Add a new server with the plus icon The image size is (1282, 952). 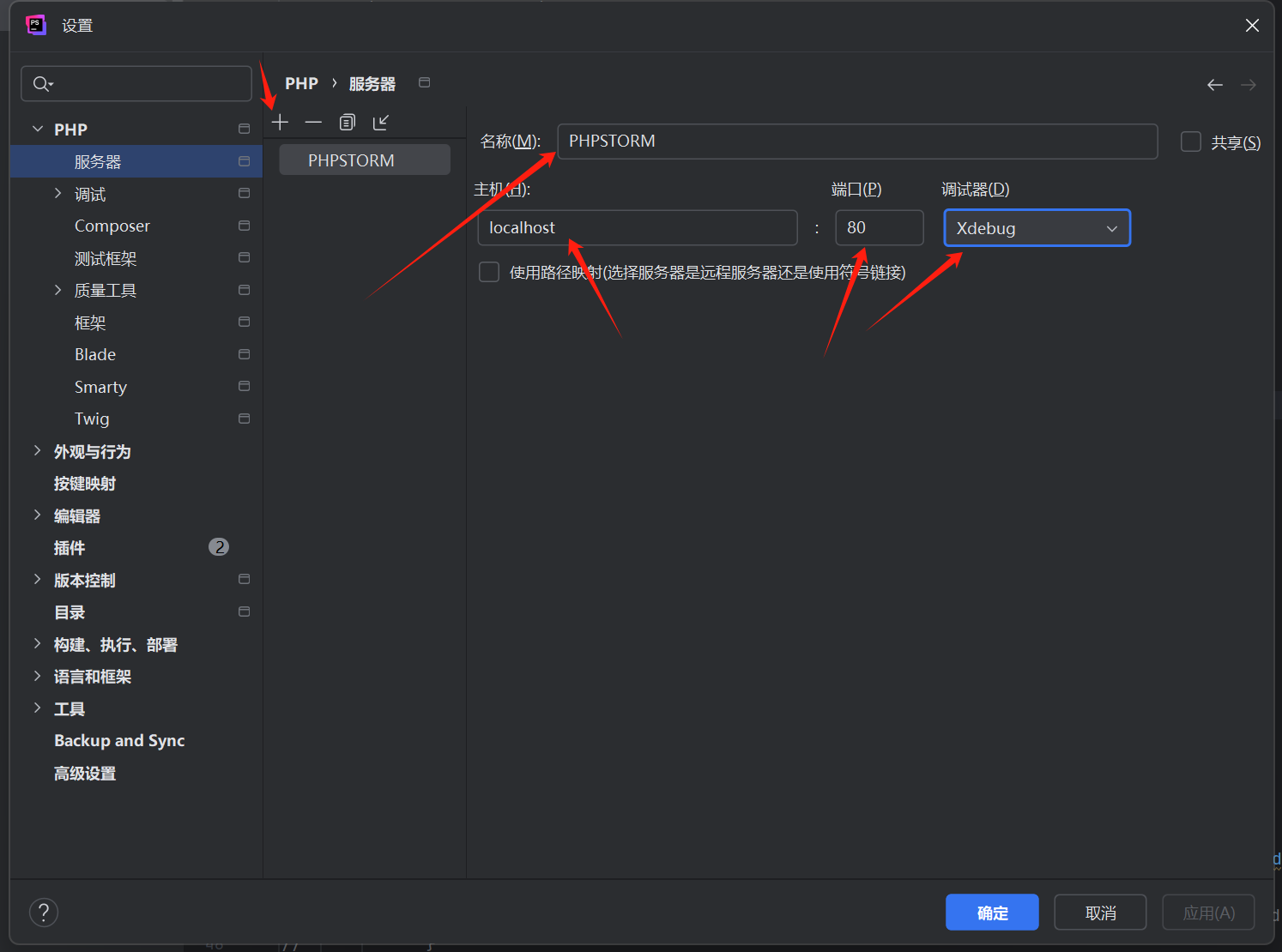(280, 123)
